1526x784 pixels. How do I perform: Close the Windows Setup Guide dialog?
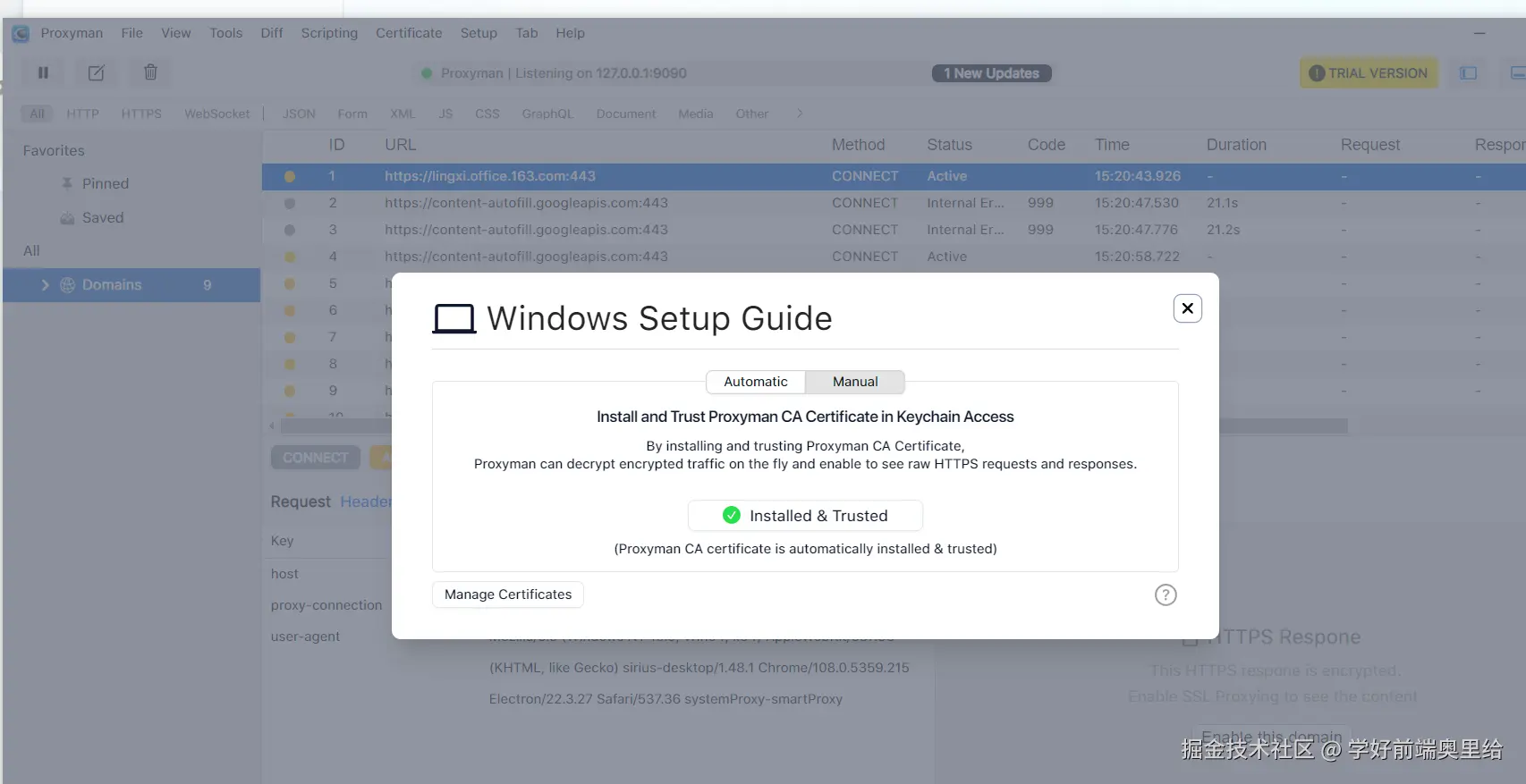coord(1187,308)
